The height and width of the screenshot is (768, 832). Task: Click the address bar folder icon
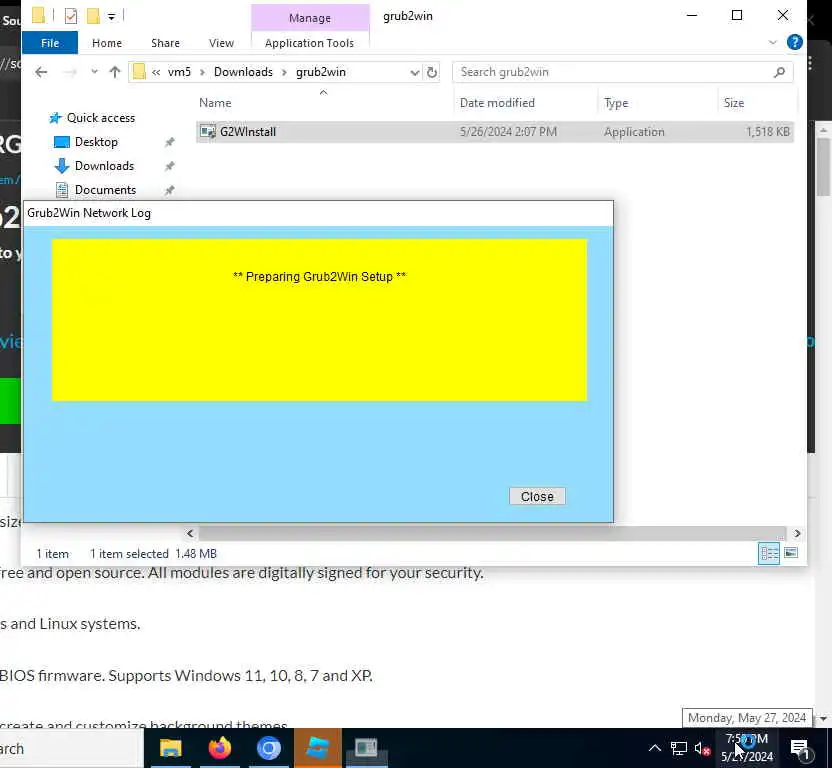tap(139, 72)
